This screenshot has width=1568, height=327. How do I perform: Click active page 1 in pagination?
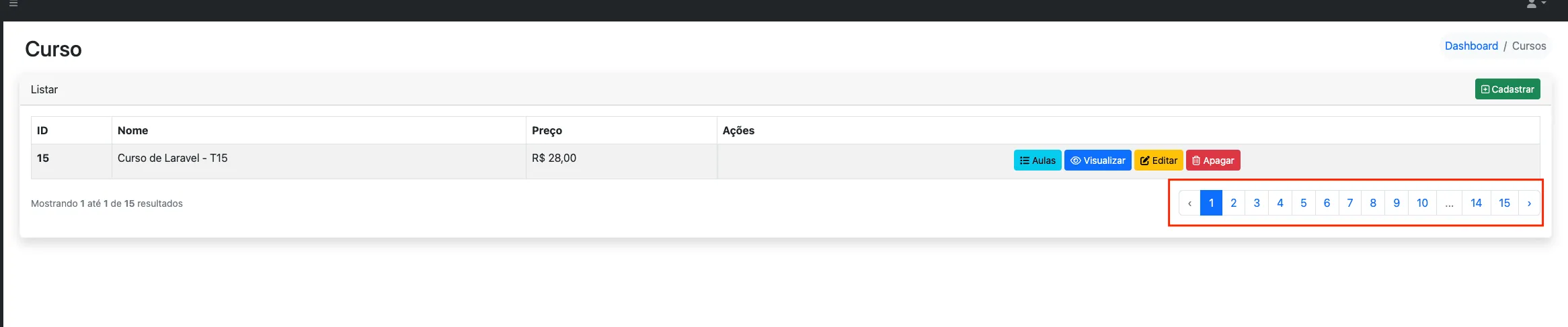[x=1211, y=203]
